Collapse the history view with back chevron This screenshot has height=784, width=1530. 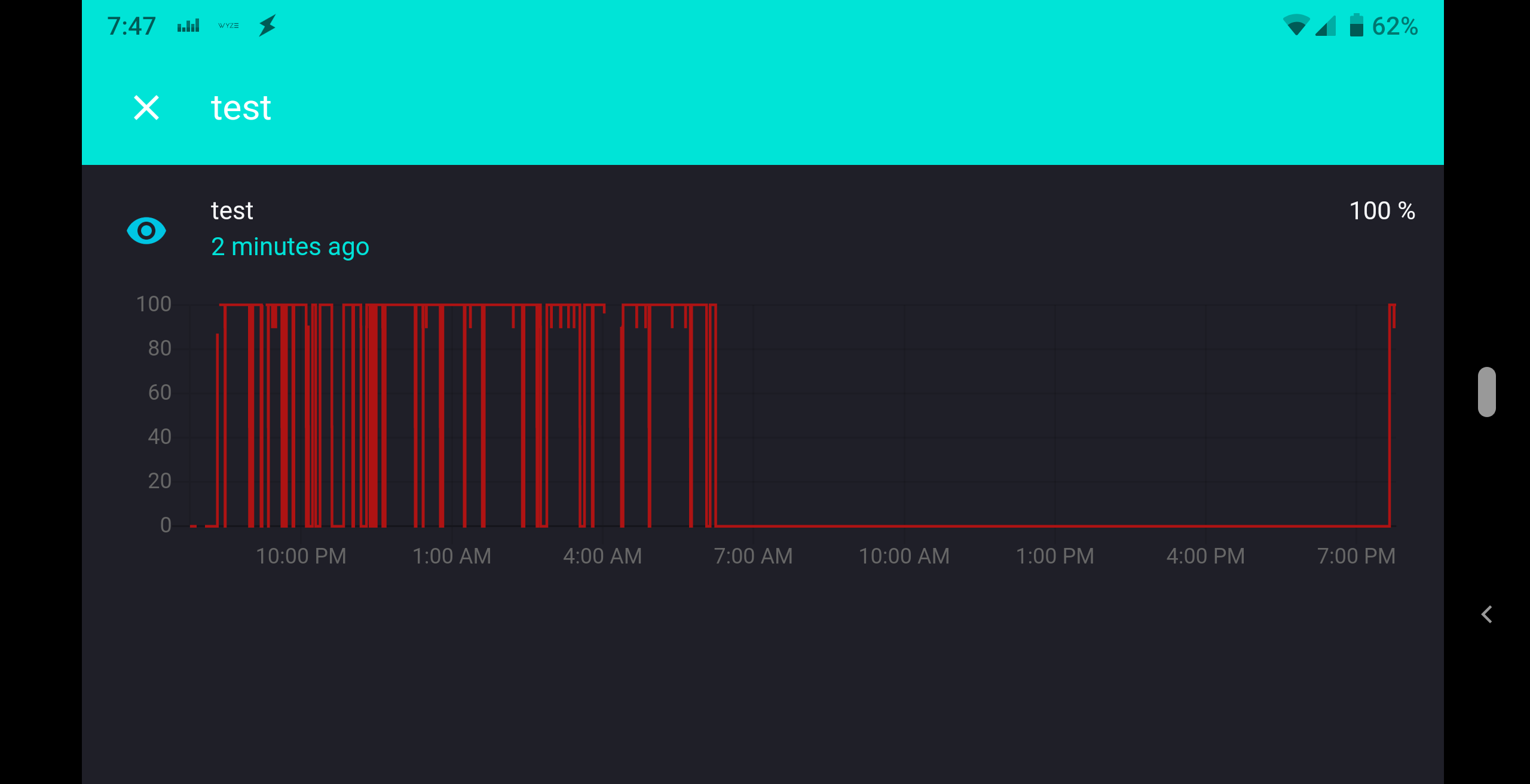pyautogui.click(x=1487, y=613)
